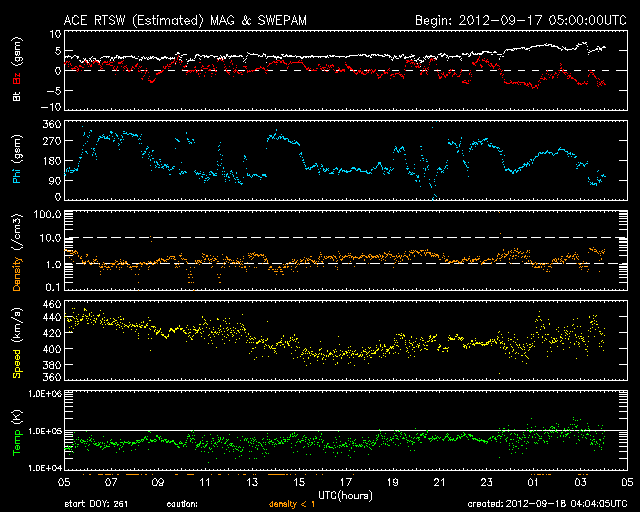
Task: Click the 19 hour tick label
Action: click(x=393, y=482)
